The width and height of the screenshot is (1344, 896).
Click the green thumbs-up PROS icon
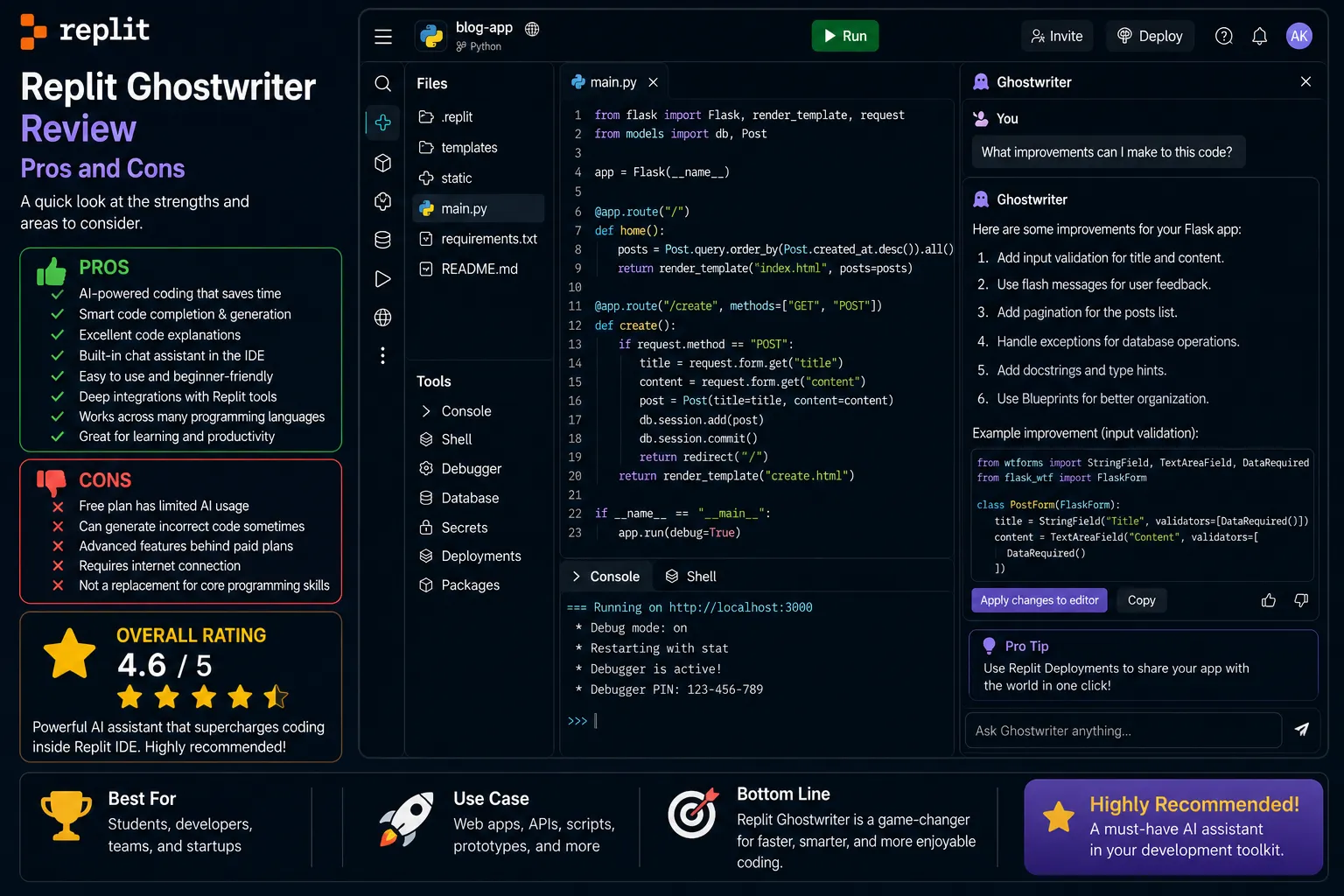tap(52, 271)
